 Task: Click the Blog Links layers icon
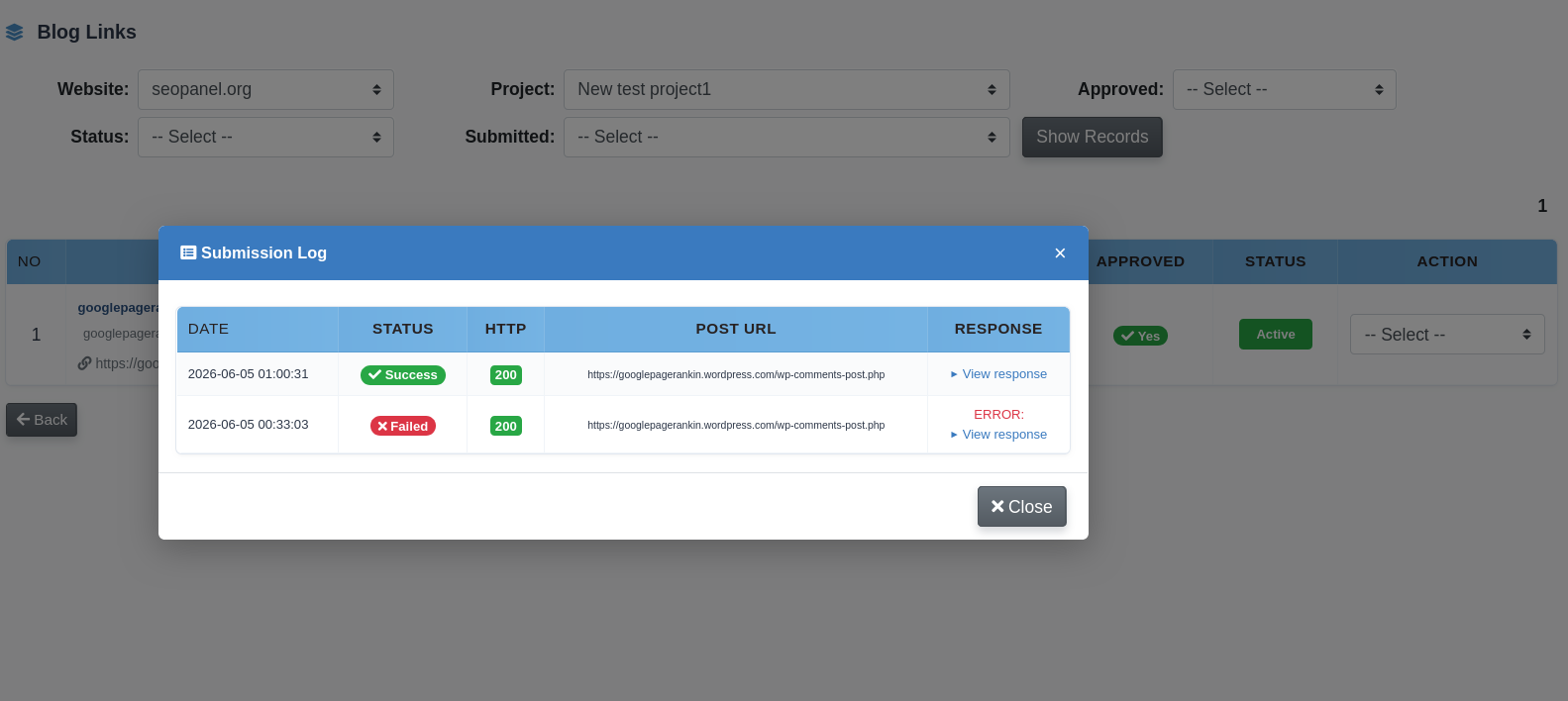(x=14, y=33)
